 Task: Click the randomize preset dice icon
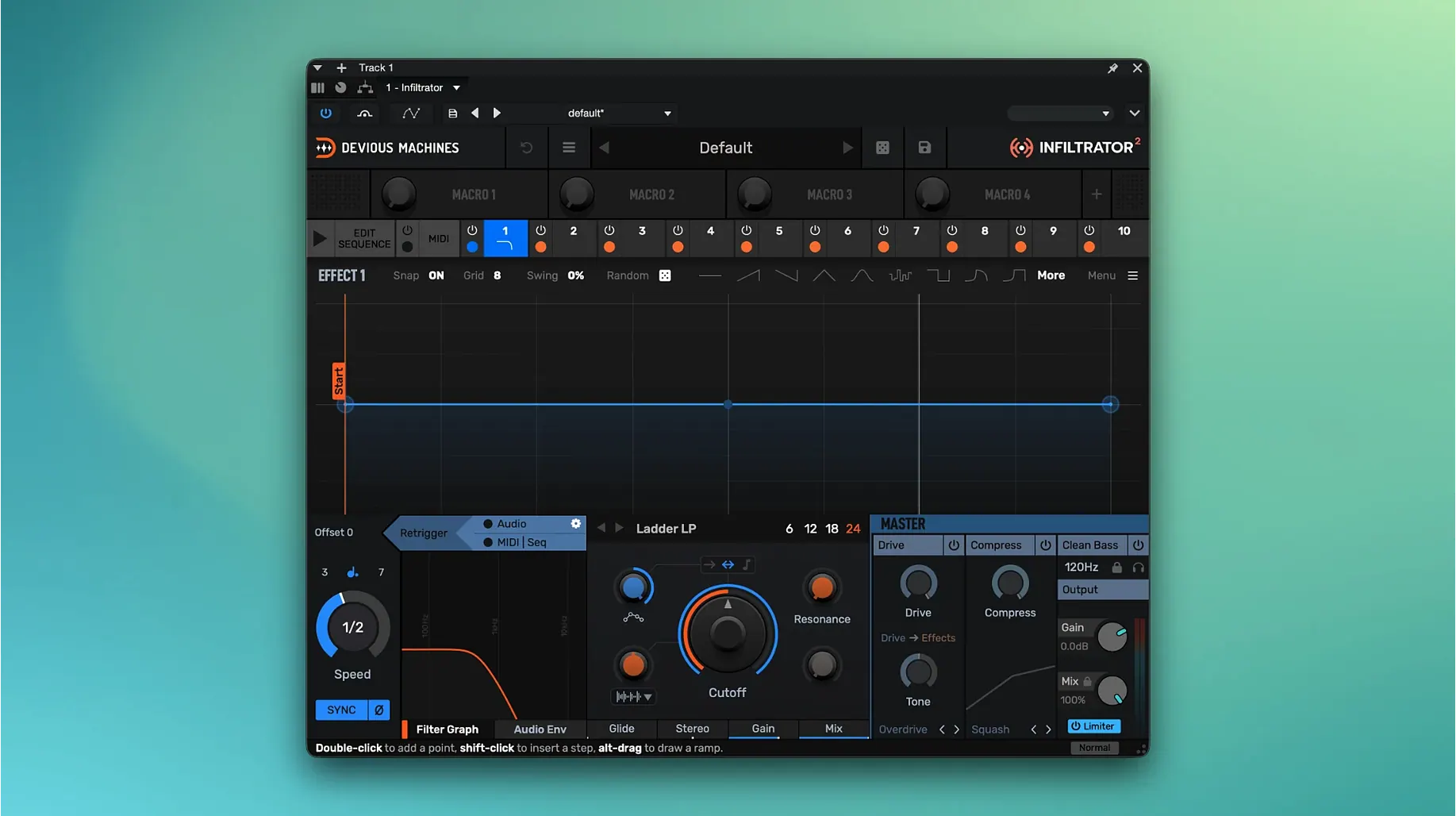[x=882, y=148]
